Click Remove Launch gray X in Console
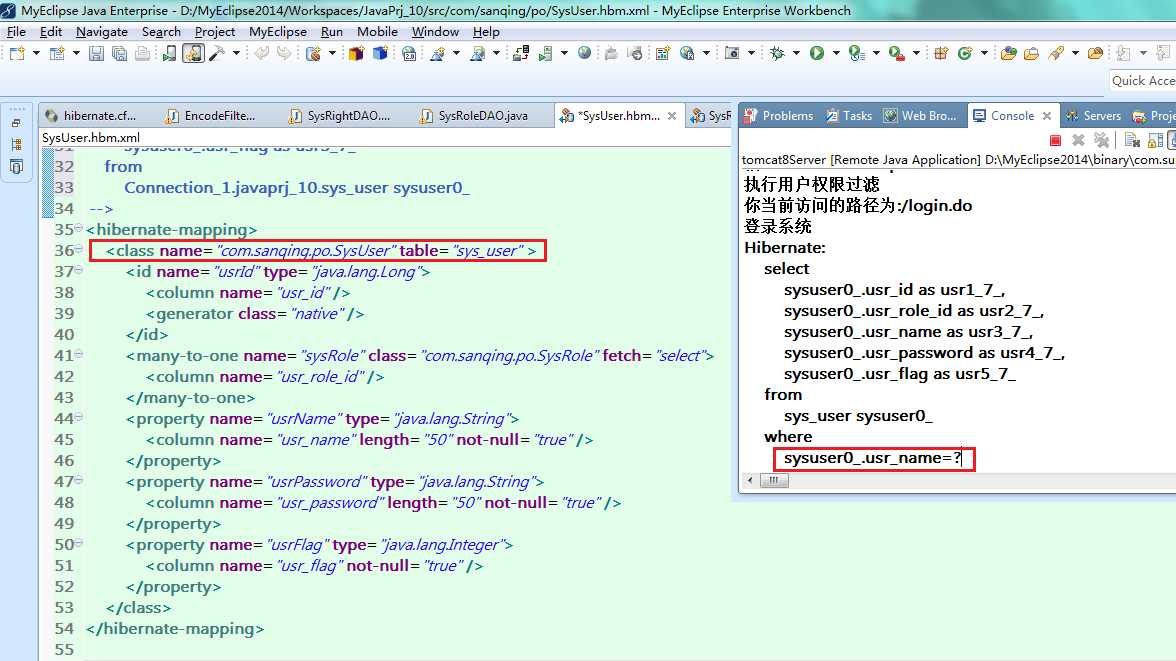 (1078, 140)
